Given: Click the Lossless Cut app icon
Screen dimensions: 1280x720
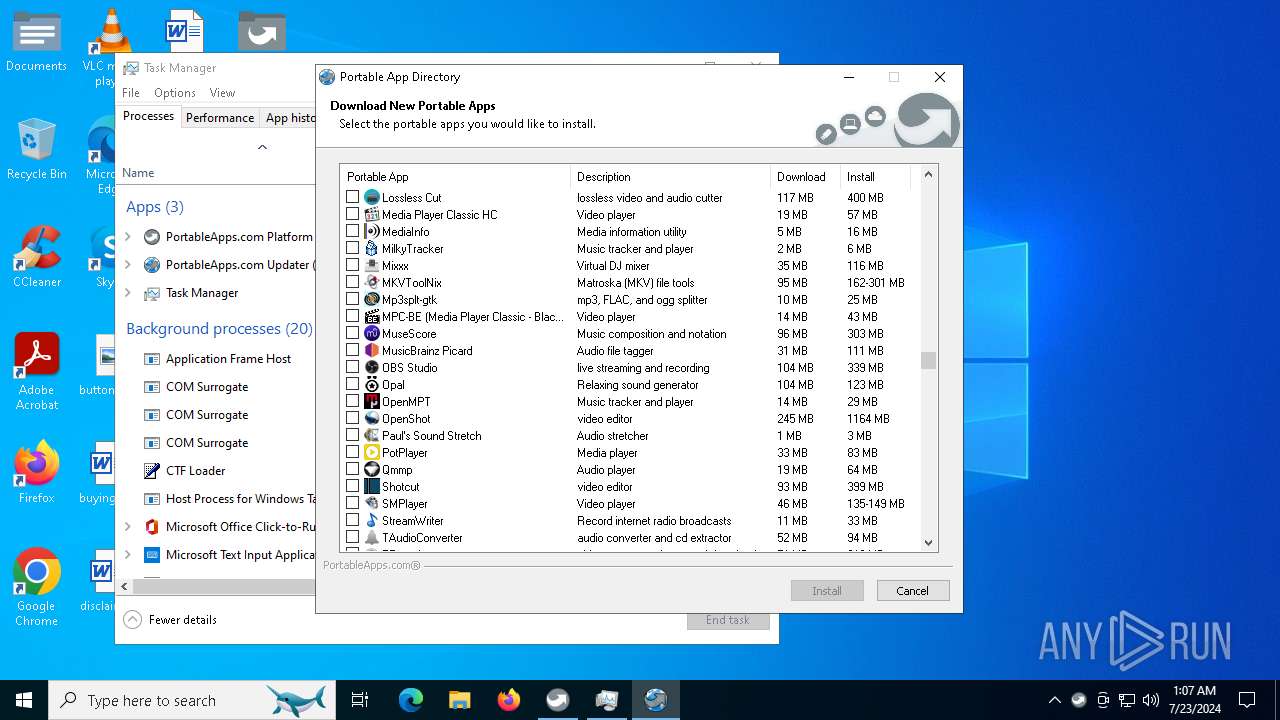Looking at the screenshot, I should pyautogui.click(x=372, y=197).
